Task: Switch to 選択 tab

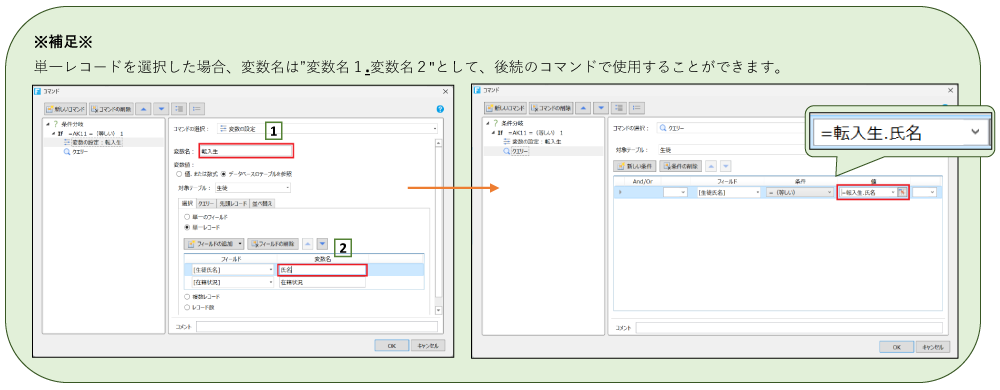Action: pyautogui.click(x=187, y=203)
